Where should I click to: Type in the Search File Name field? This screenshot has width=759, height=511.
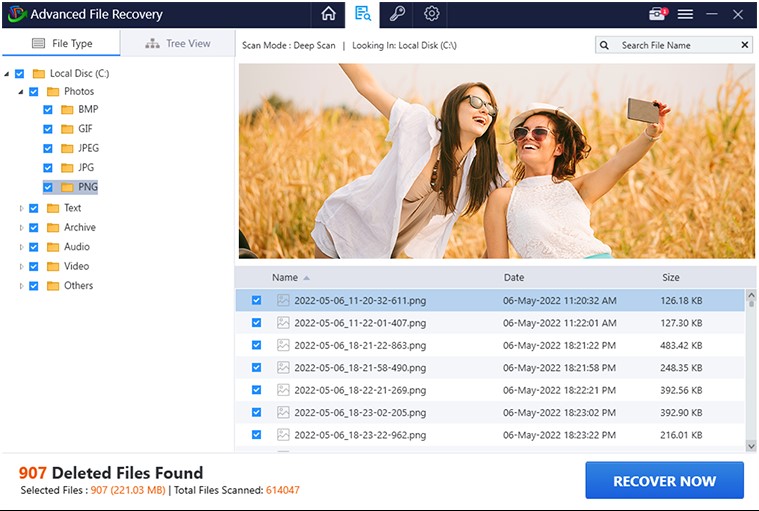676,45
